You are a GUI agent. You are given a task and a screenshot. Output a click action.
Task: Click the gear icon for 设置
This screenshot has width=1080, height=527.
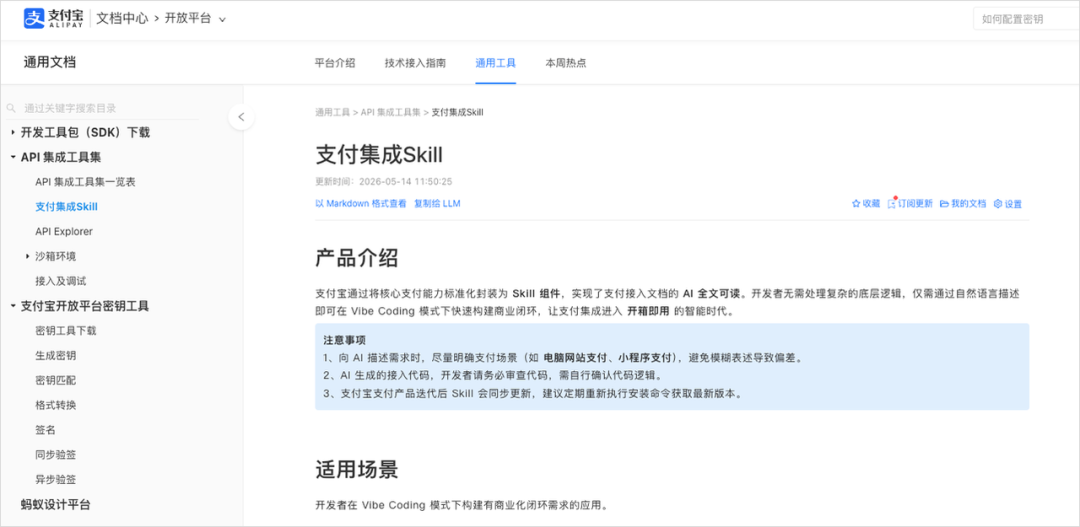997,204
